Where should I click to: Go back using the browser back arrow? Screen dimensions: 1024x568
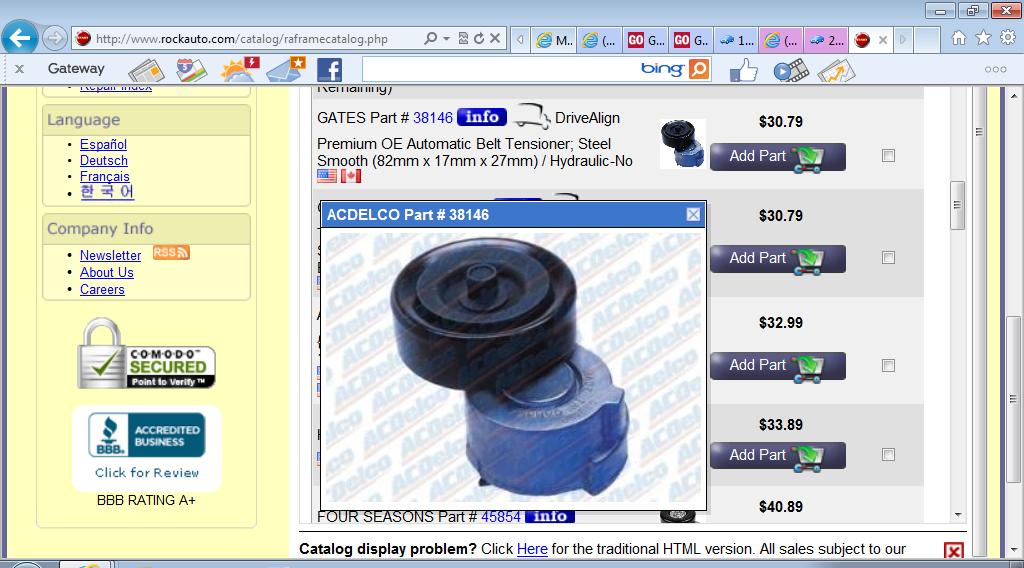20,39
